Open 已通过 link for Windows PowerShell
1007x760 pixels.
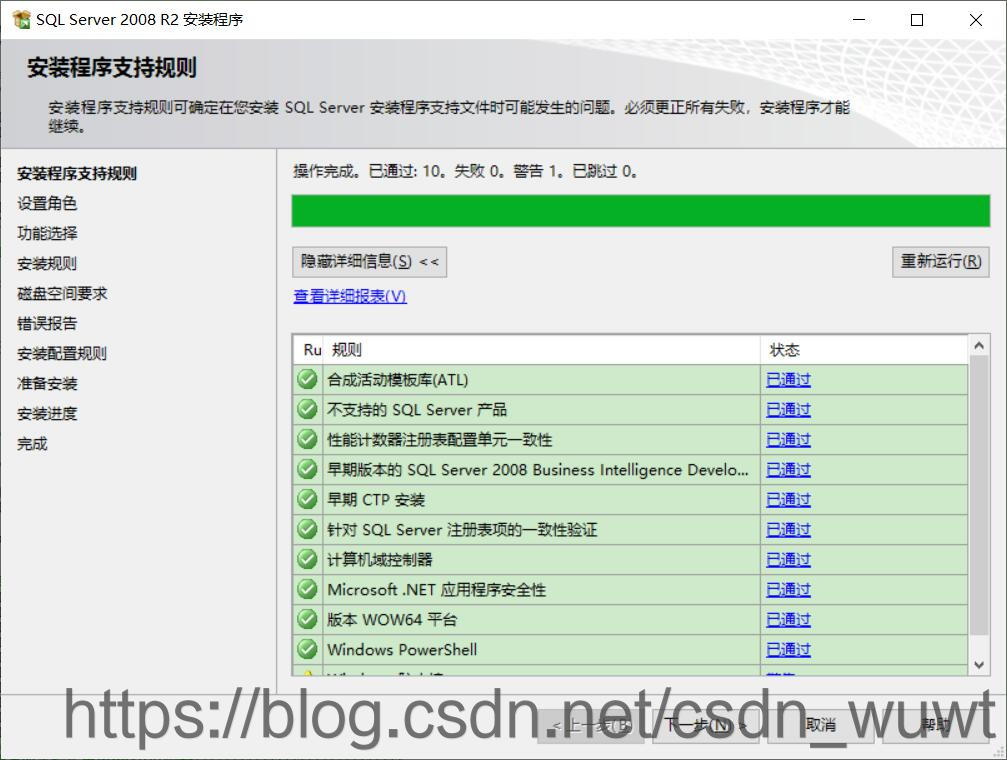tap(788, 650)
